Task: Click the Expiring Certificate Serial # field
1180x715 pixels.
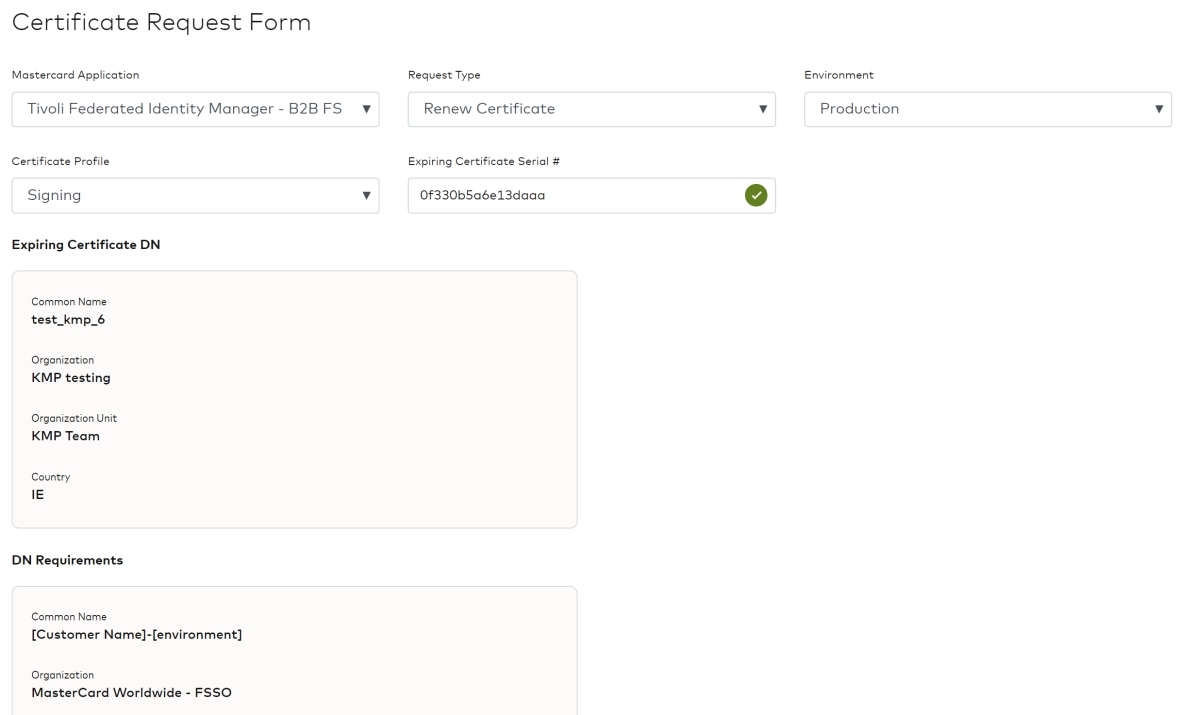Action: [575, 196]
